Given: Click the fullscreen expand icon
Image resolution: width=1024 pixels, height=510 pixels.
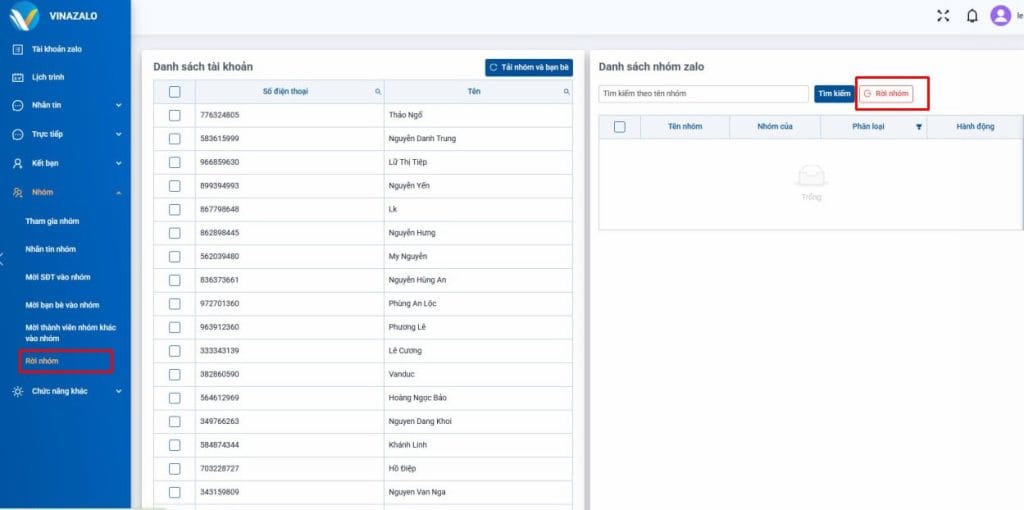Looking at the screenshot, I should [x=942, y=16].
